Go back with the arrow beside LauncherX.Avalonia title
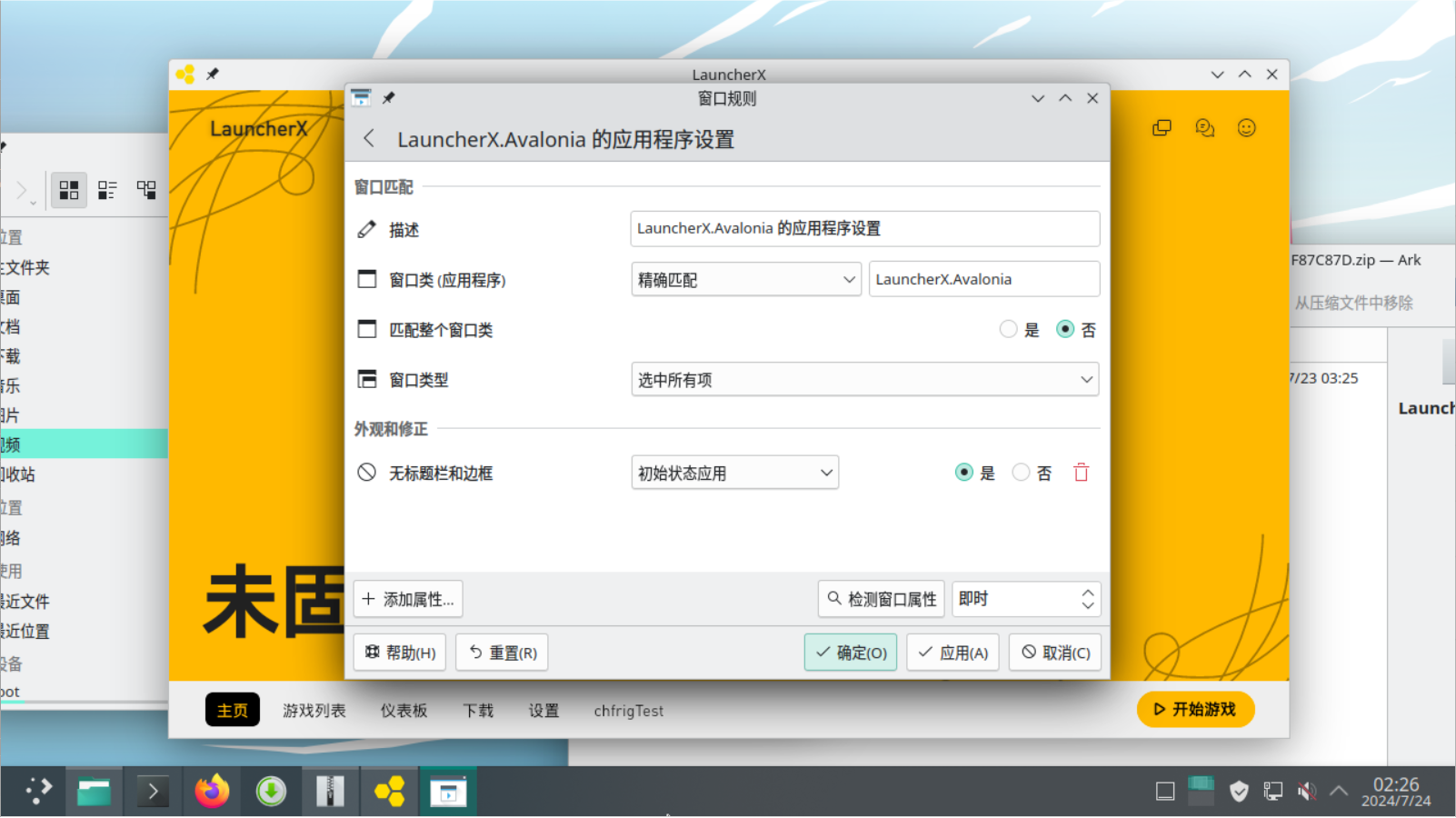Viewport: 1456px width, 818px height. point(369,138)
